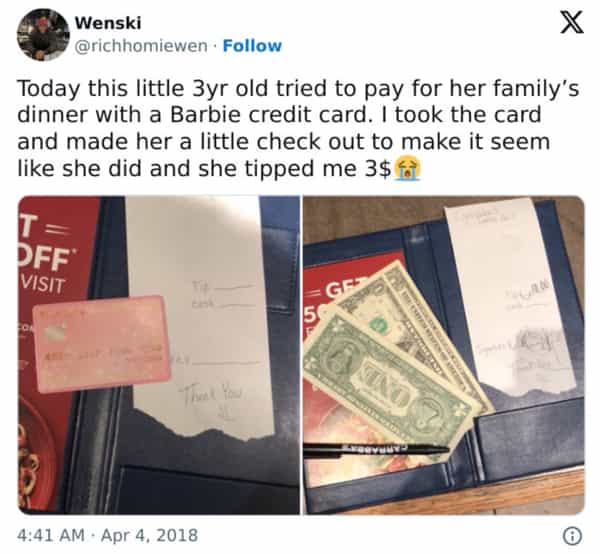View the right photo with dollar bills
Viewport: 600px width, 554px height.
tap(444, 355)
